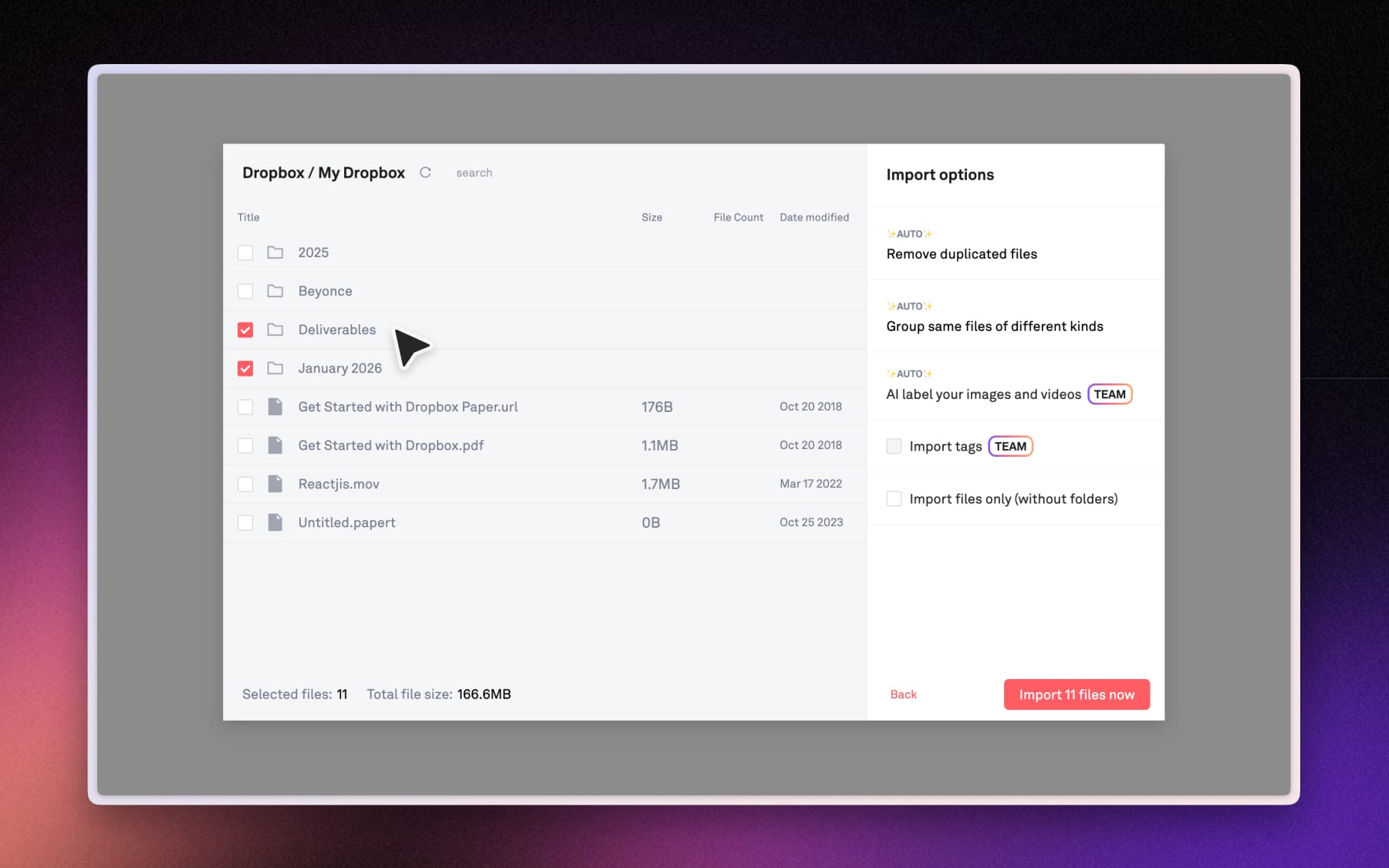Check the box for Get Started with Dropbox Paper.url
The height and width of the screenshot is (868, 1389).
(x=245, y=407)
